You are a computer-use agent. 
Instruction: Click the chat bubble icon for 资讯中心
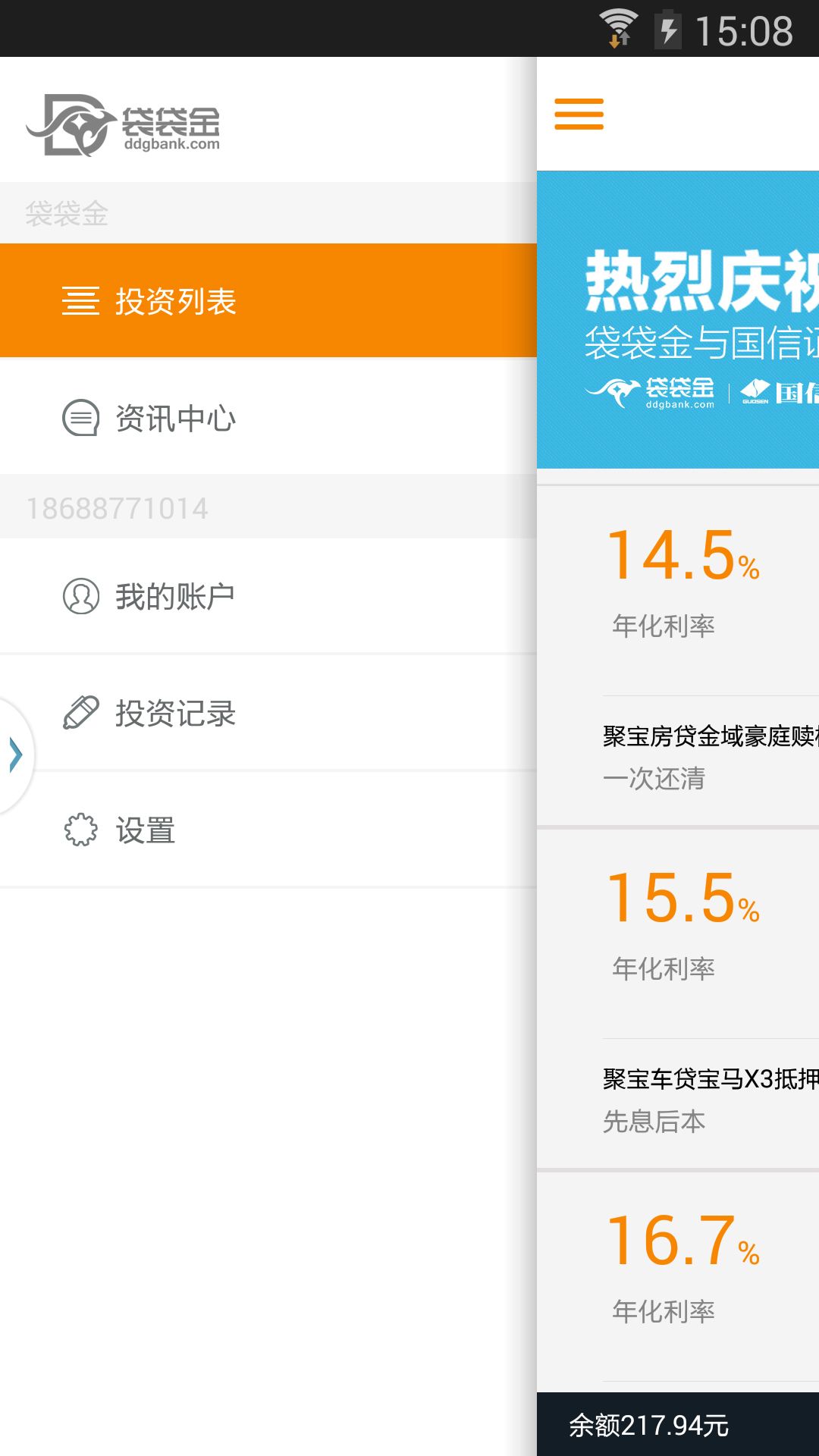[x=80, y=418]
